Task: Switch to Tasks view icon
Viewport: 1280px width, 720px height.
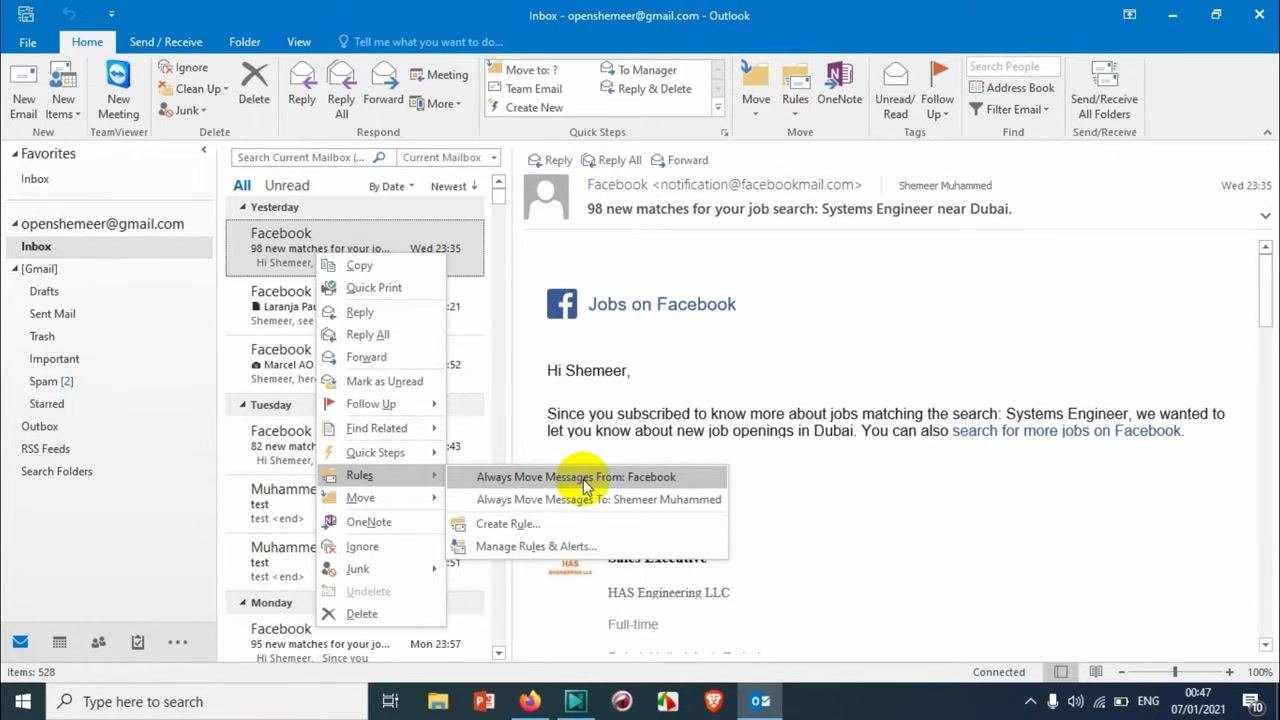Action: (138, 642)
